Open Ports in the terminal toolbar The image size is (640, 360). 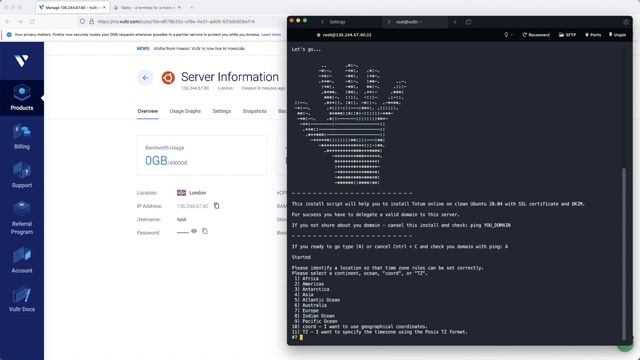593,35
